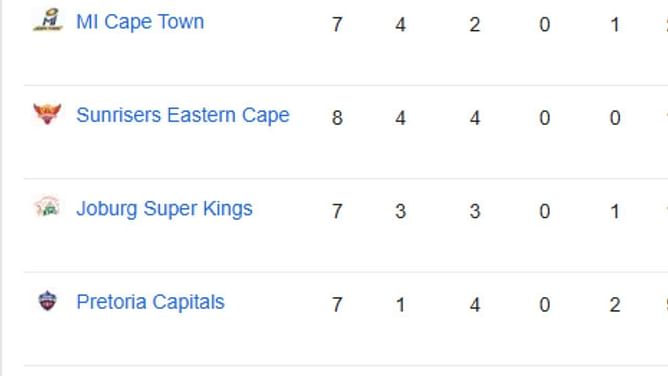Select the value 8 in Sunrisers row

(337, 118)
